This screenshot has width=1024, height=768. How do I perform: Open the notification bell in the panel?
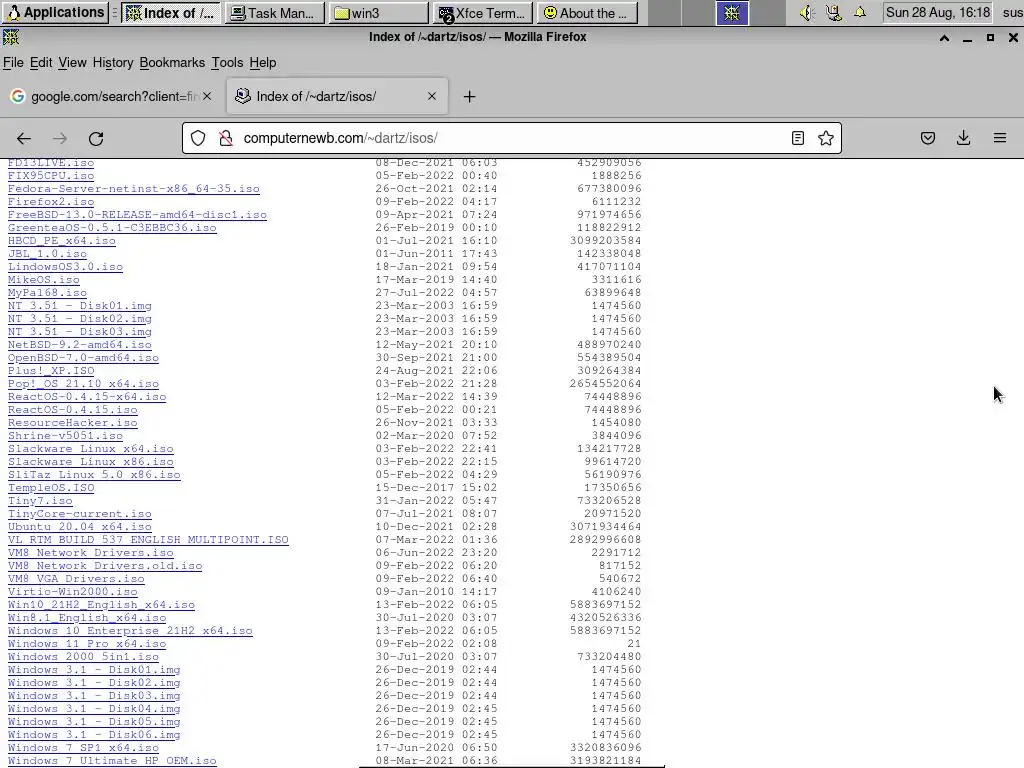click(x=860, y=12)
